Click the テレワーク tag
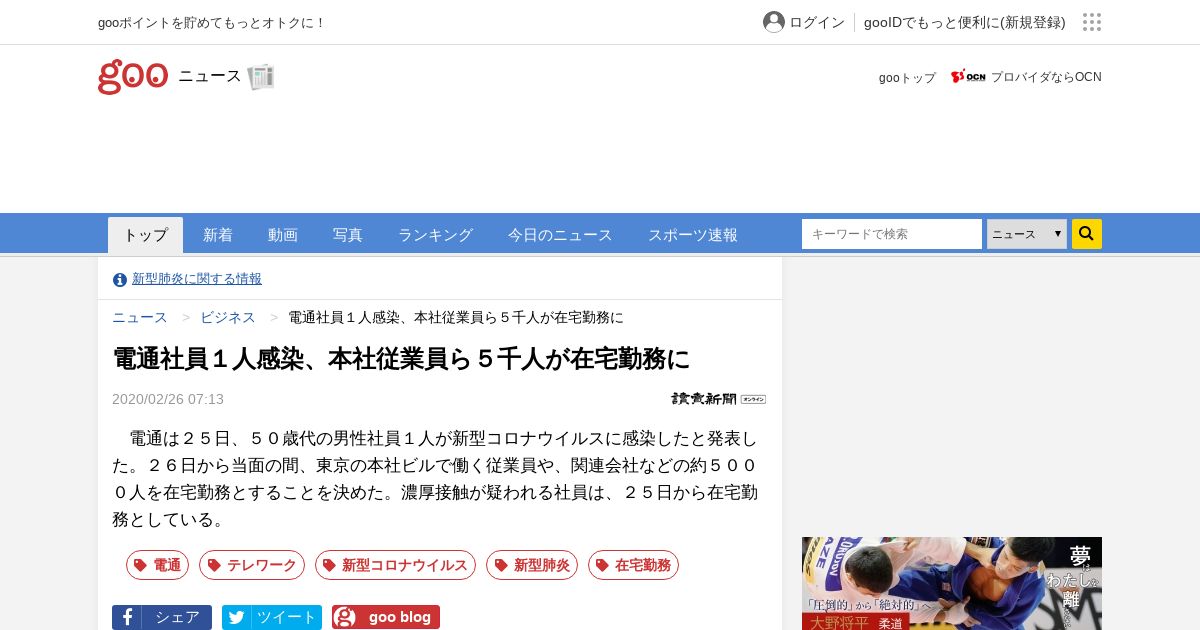The image size is (1200, 630). point(252,565)
